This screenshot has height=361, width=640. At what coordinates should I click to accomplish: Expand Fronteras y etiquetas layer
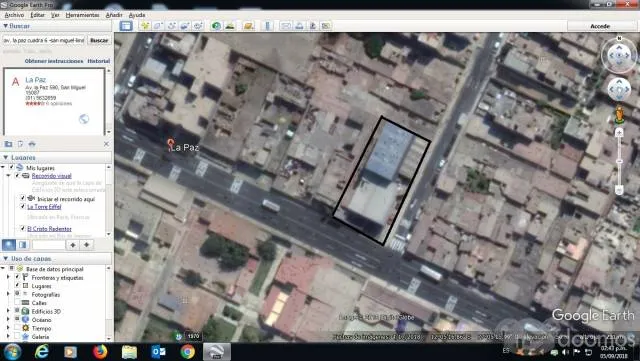[x=8, y=277]
